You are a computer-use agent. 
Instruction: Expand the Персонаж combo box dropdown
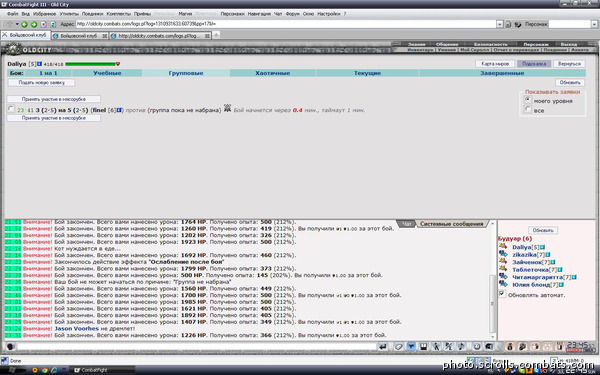coord(595,24)
